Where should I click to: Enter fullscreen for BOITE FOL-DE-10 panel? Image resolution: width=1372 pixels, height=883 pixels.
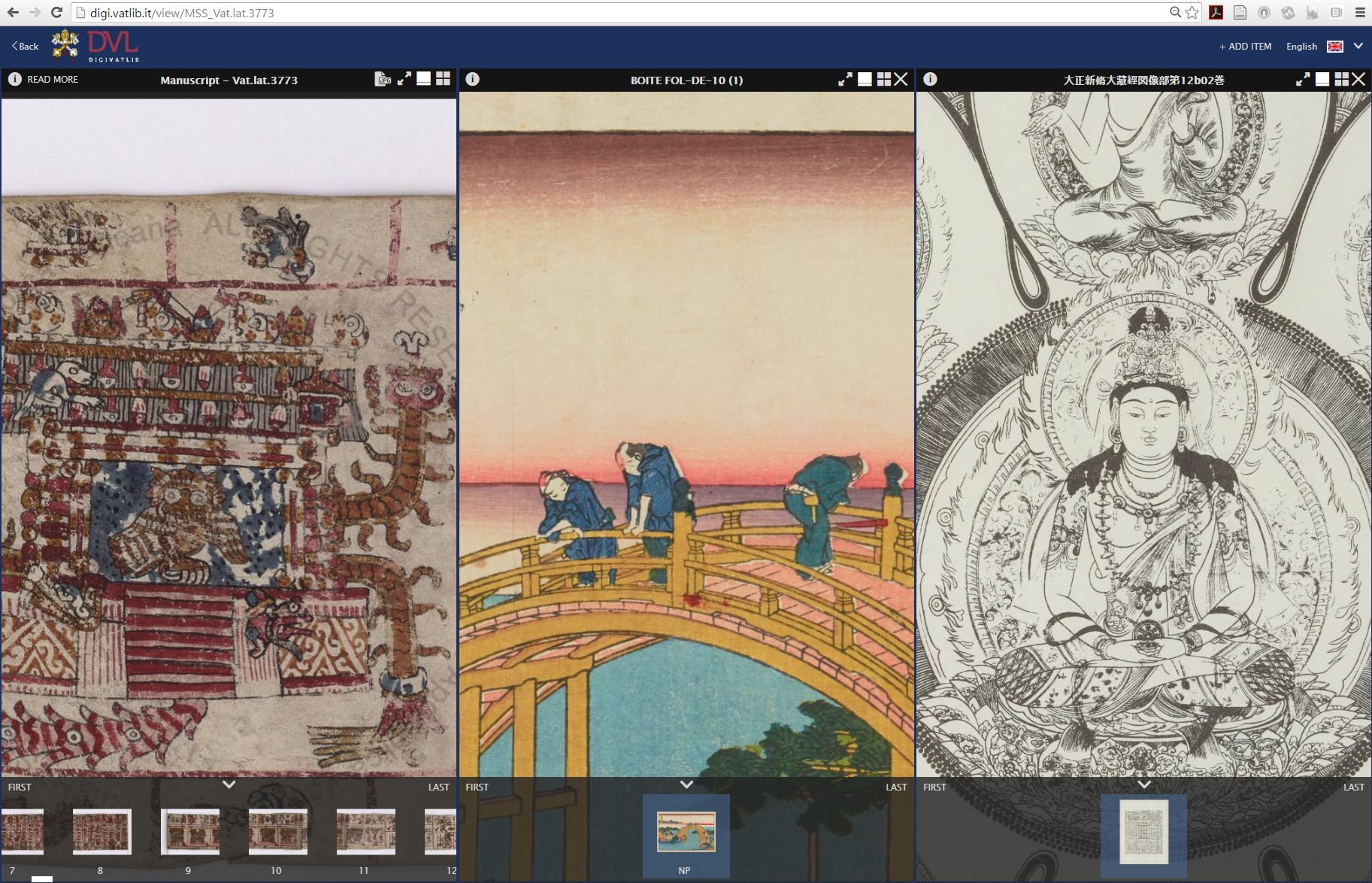[845, 79]
